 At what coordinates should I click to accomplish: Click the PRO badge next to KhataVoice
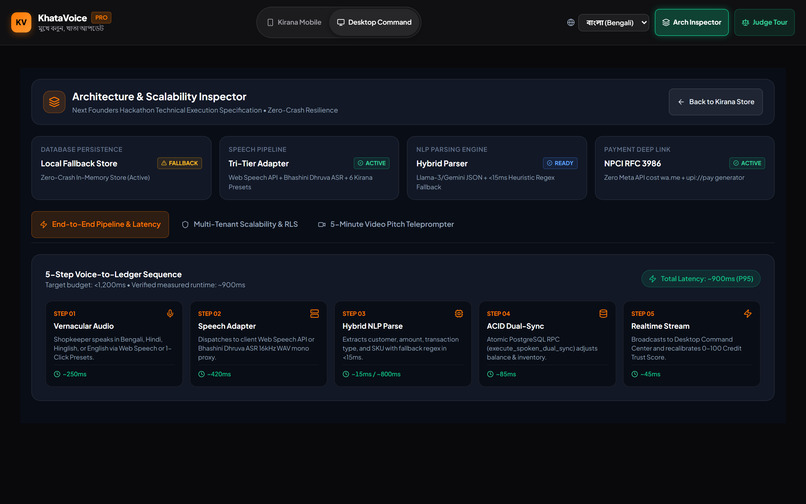[101, 17]
